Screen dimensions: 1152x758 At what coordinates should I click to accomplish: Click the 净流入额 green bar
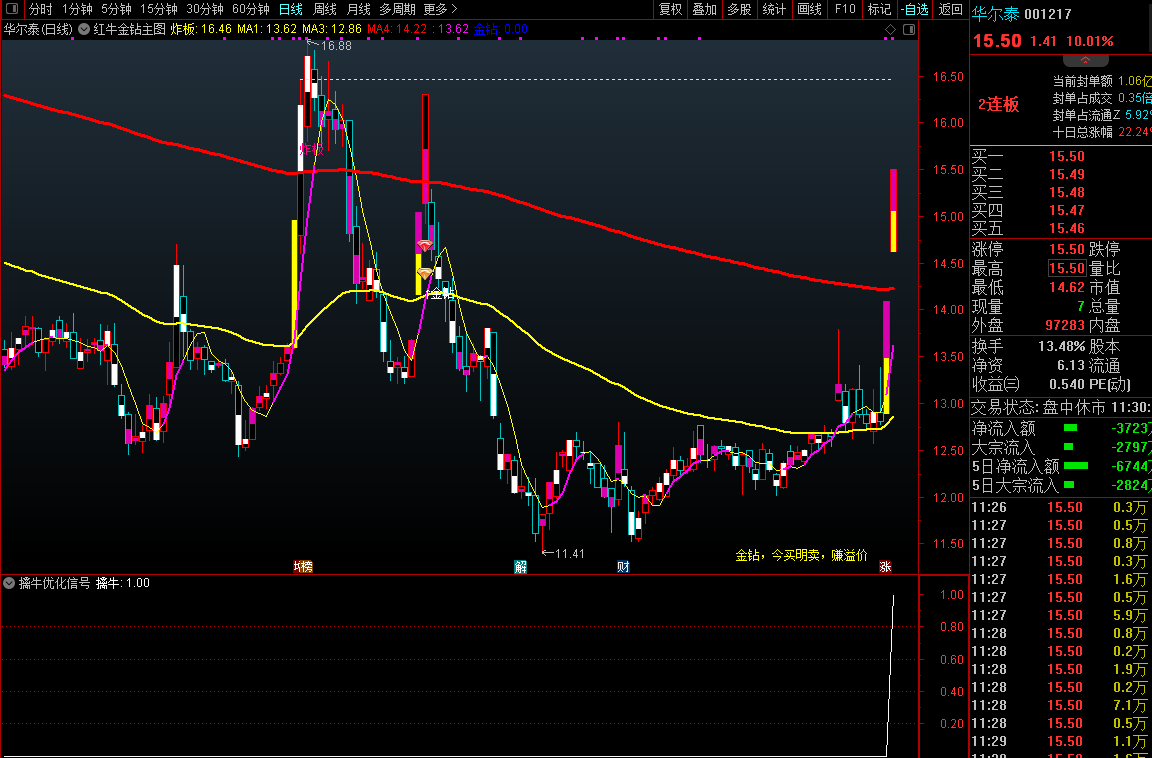coord(1070,427)
